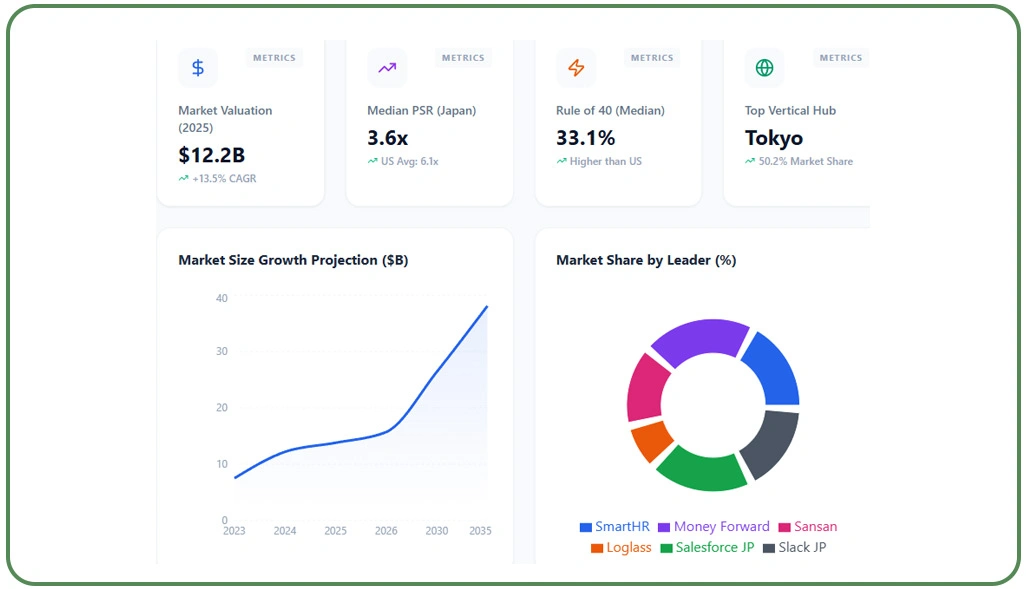Select the arrow icon next to Higher than US
Viewport: 1026px width, 589px height.
(x=561, y=160)
